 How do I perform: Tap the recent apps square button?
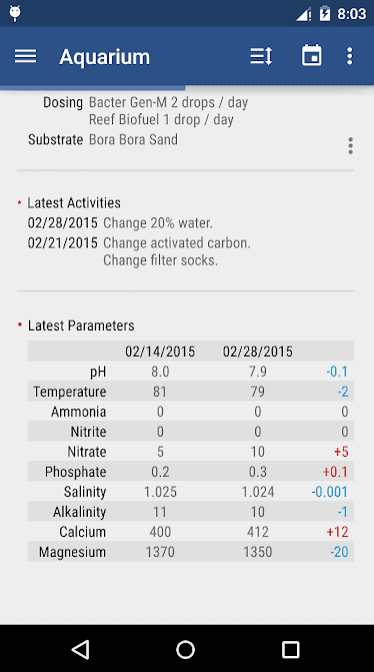[x=290, y=650]
